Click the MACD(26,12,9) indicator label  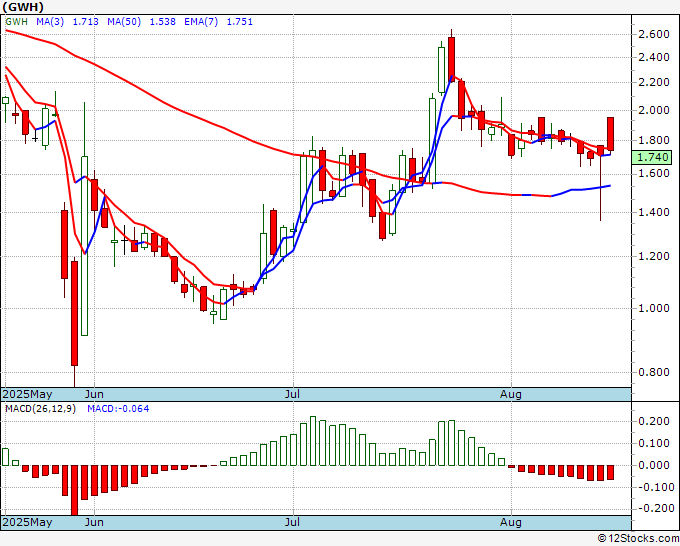pos(40,409)
